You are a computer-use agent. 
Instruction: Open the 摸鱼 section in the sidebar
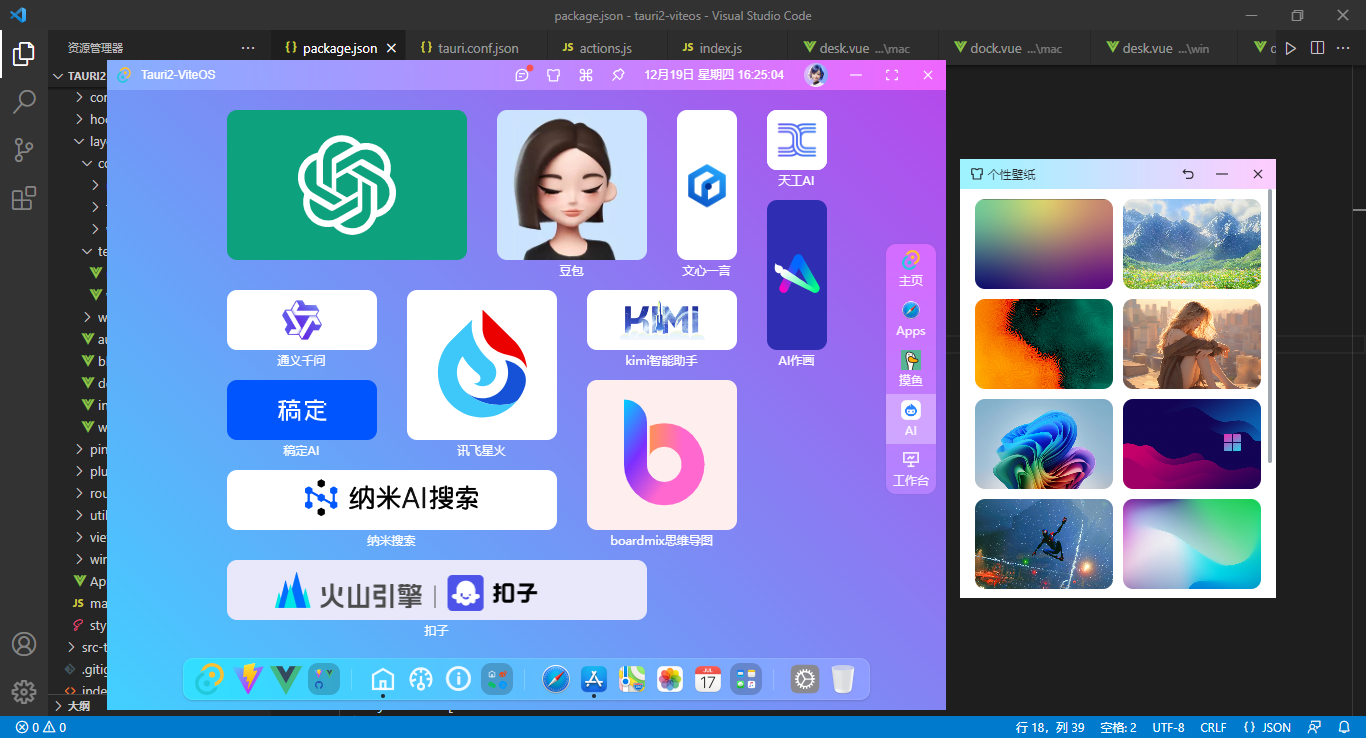pos(910,370)
